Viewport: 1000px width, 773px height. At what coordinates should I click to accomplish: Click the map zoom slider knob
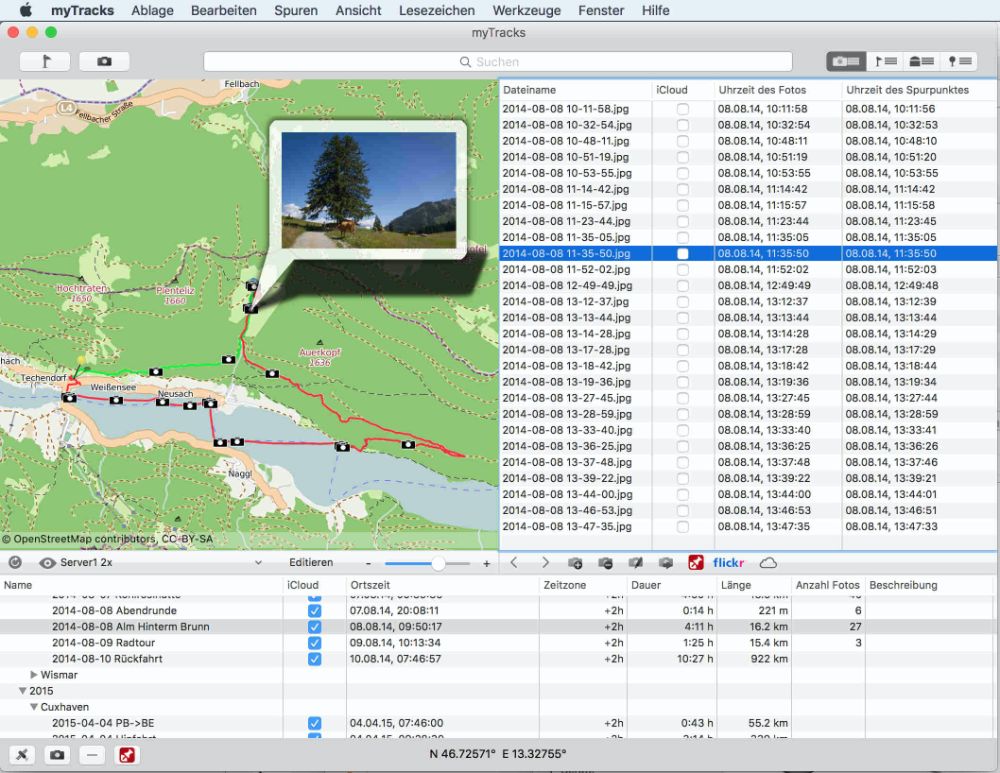click(438, 564)
